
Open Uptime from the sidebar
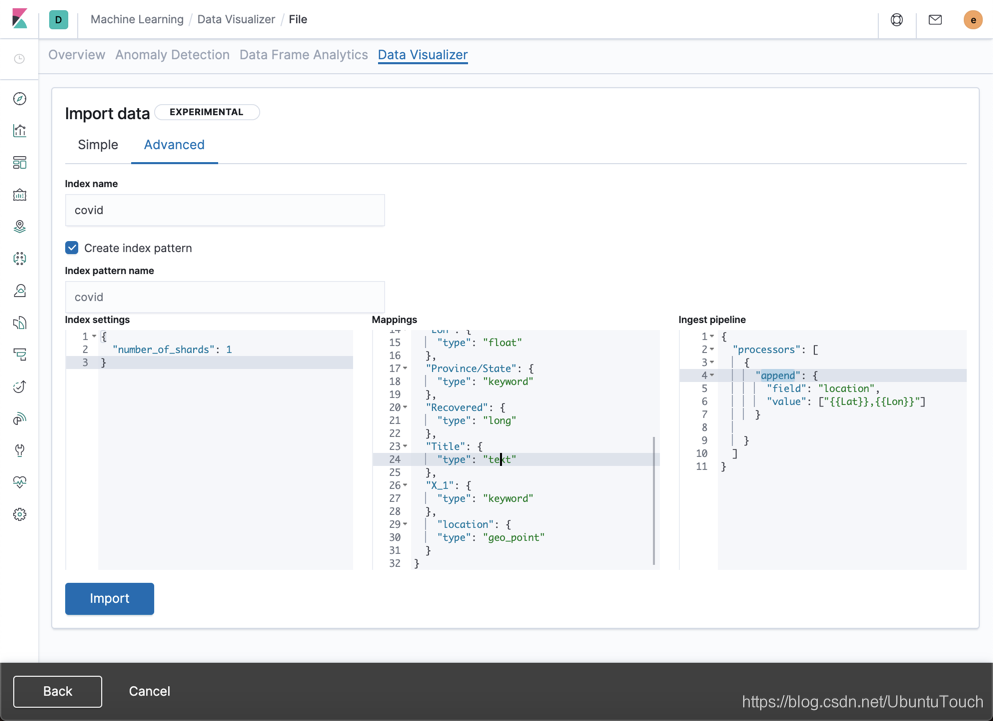tap(20, 386)
